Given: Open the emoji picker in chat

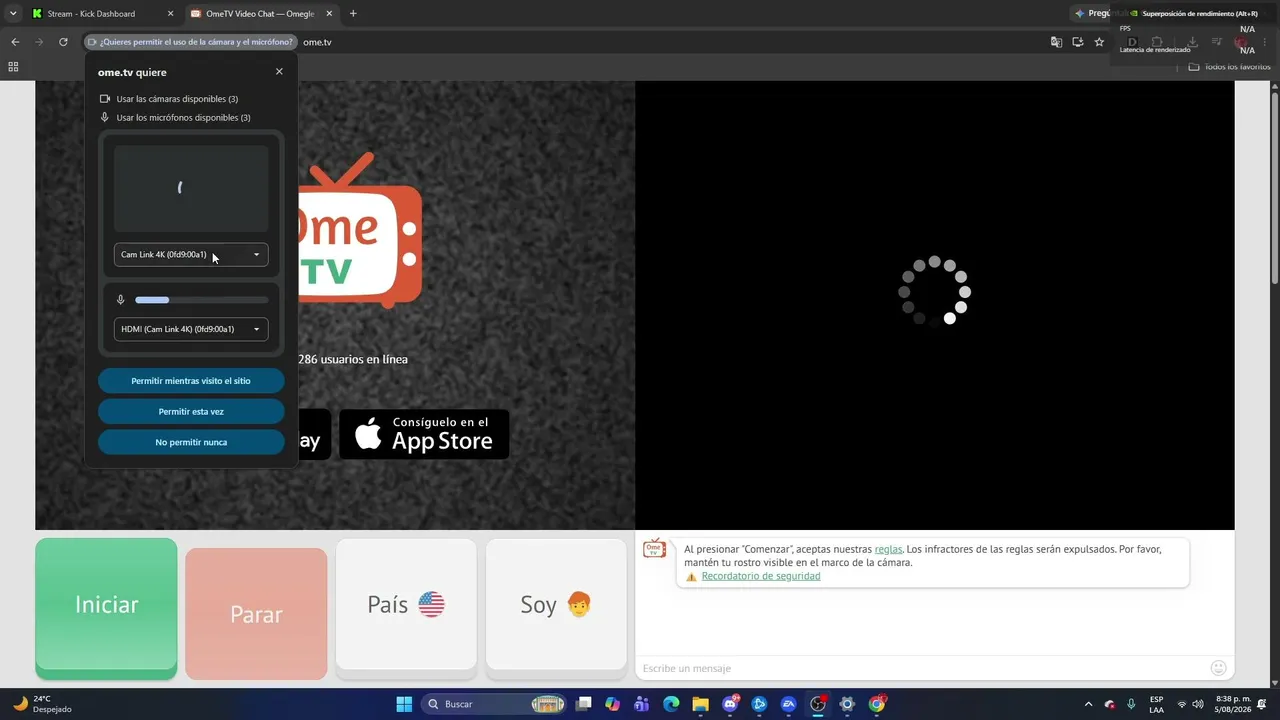Looking at the screenshot, I should coord(1218,668).
